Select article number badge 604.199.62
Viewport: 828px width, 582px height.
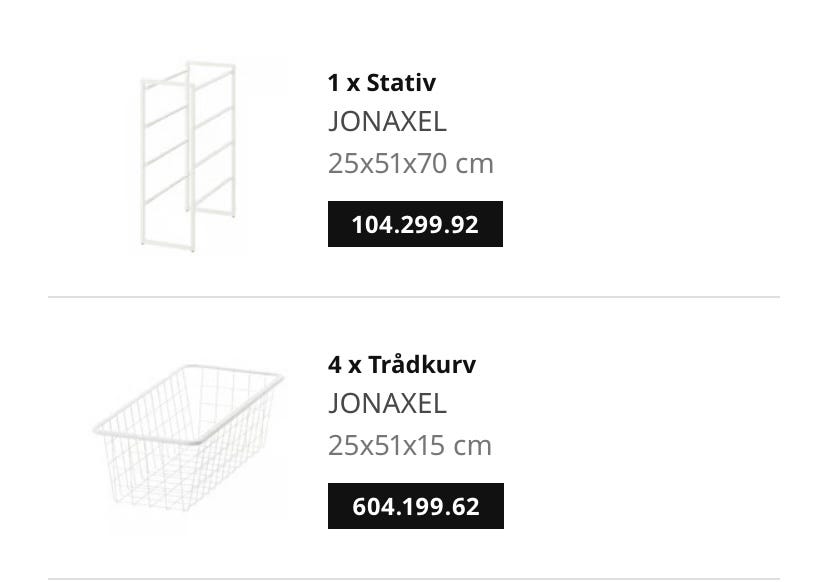pos(415,506)
